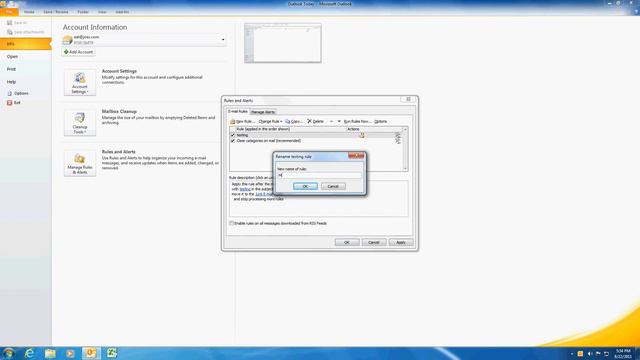Click the taskbar clock
The image size is (640, 360).
pos(623,353)
